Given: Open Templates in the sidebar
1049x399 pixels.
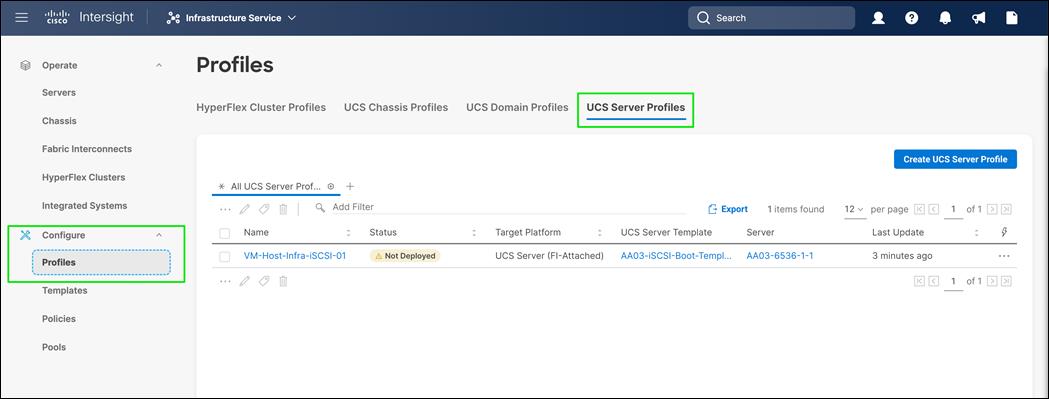Looking at the screenshot, I should tap(64, 291).
